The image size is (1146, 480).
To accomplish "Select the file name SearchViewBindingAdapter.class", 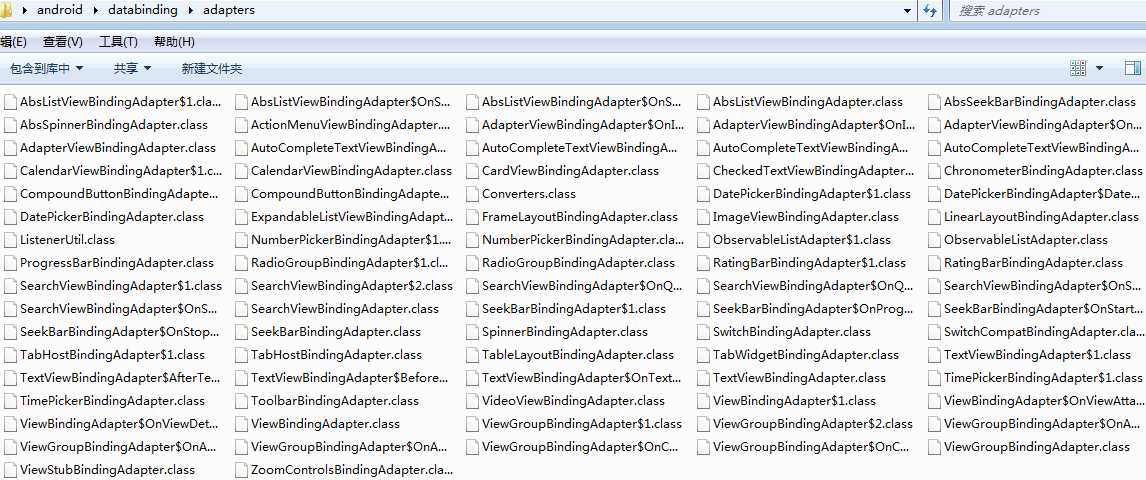I will coord(345,309).
